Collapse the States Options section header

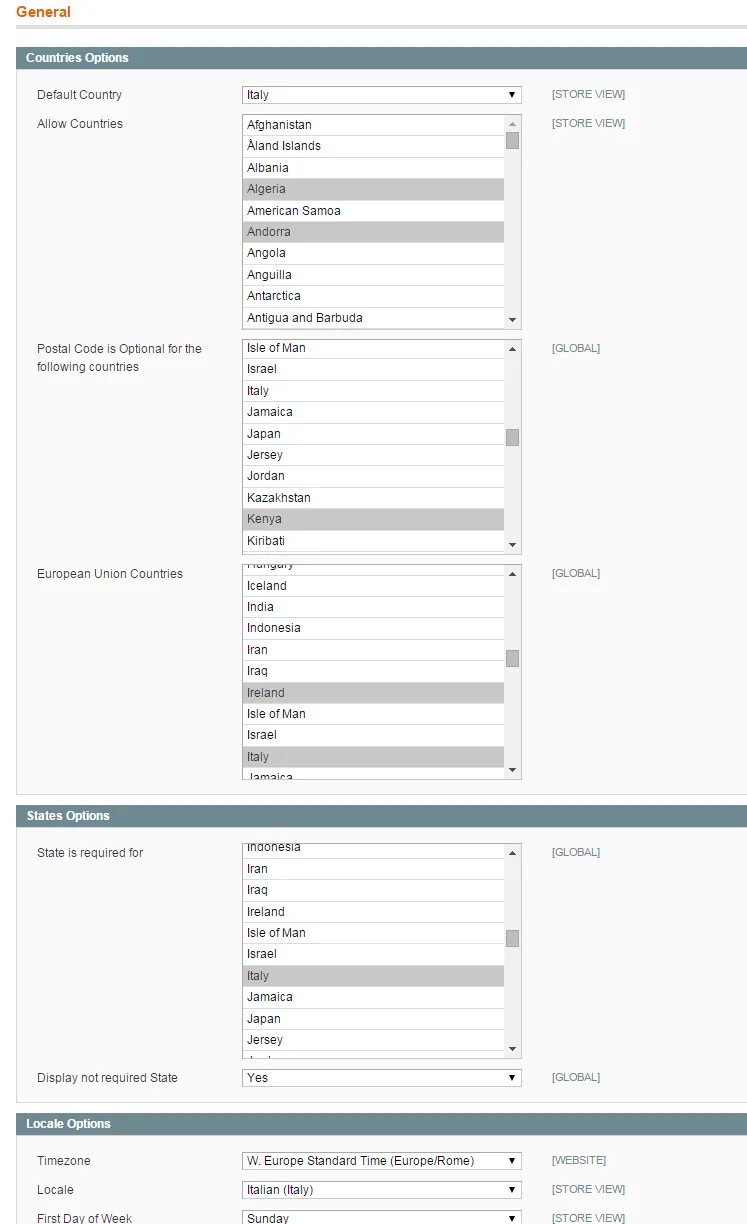tap(381, 816)
